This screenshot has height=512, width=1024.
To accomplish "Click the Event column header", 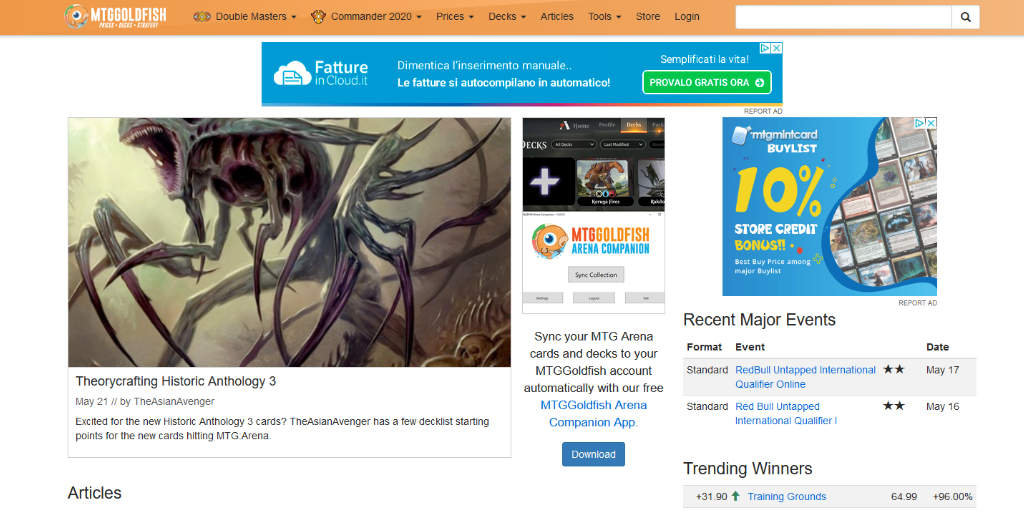I will point(750,347).
